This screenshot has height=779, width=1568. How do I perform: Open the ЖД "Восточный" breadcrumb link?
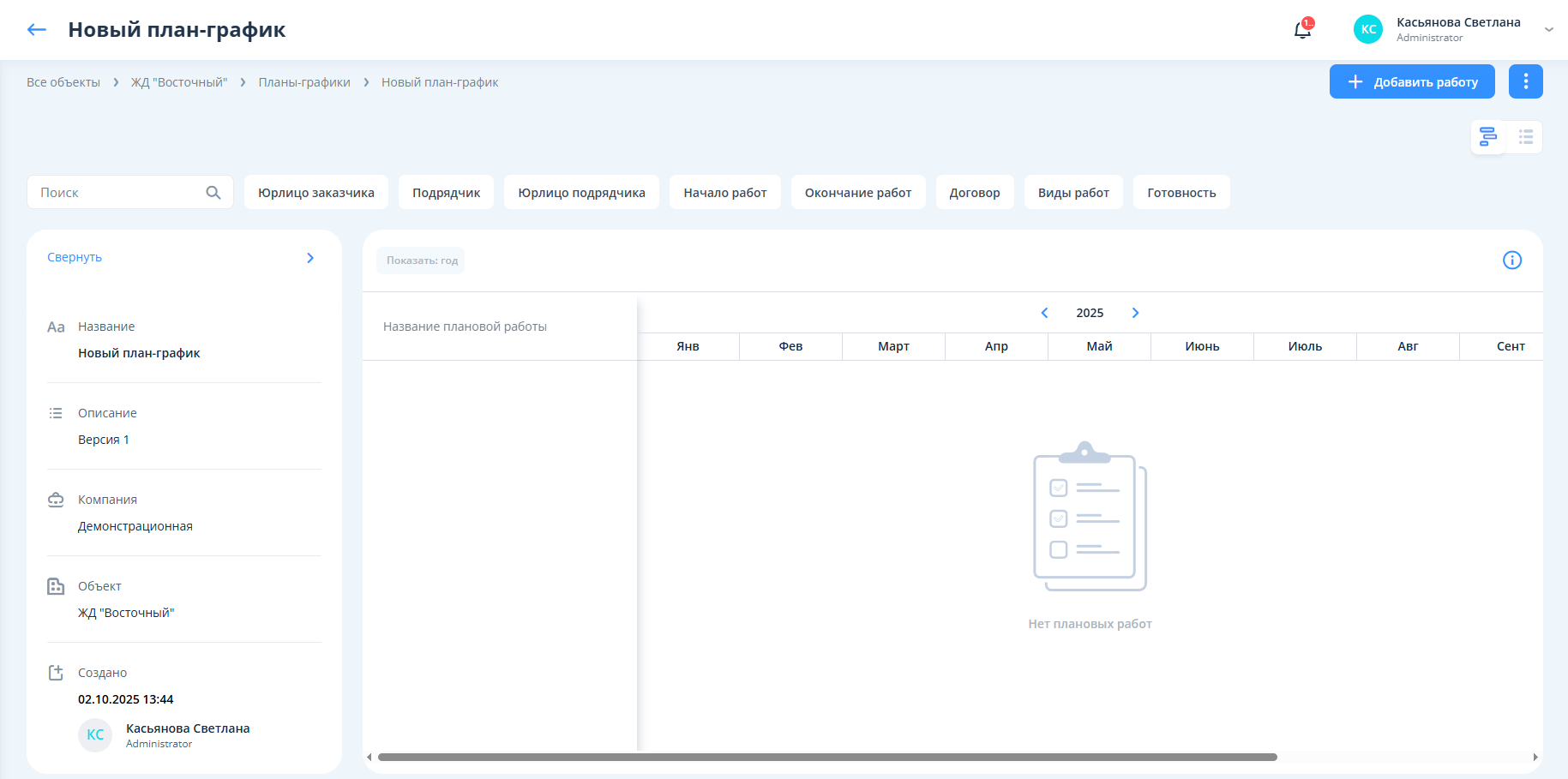pos(178,82)
